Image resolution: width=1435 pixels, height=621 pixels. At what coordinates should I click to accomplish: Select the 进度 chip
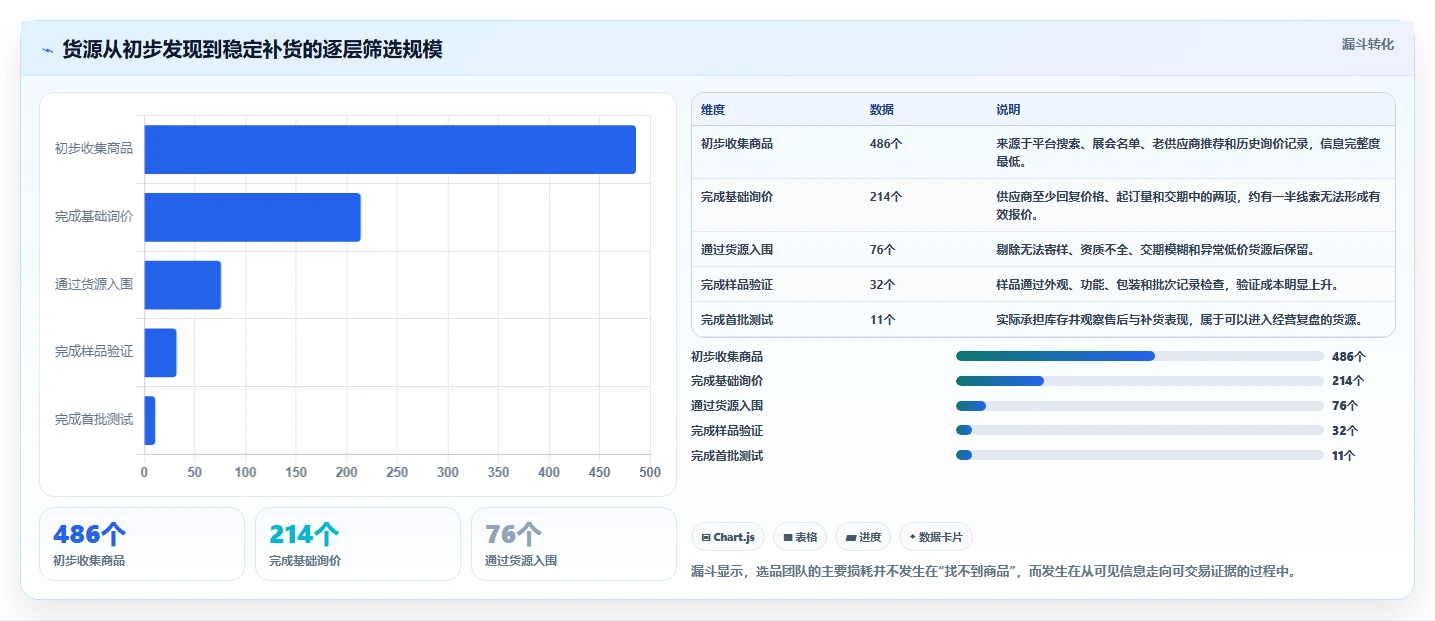pos(863,537)
